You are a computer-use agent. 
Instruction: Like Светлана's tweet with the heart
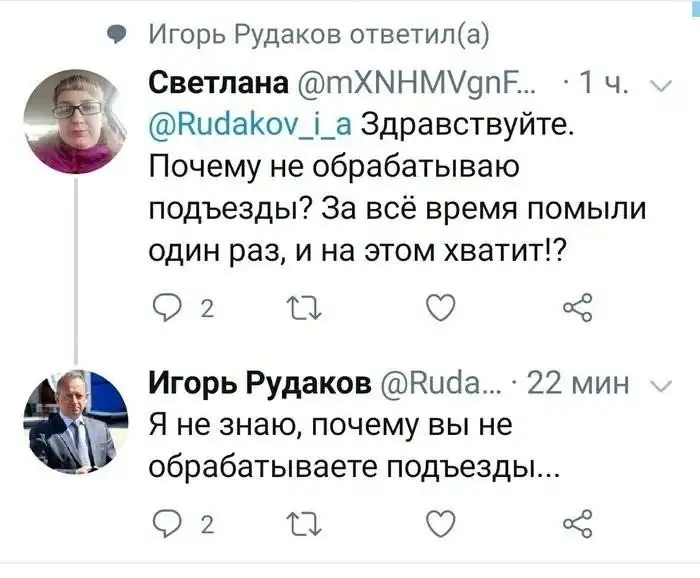coord(442,306)
